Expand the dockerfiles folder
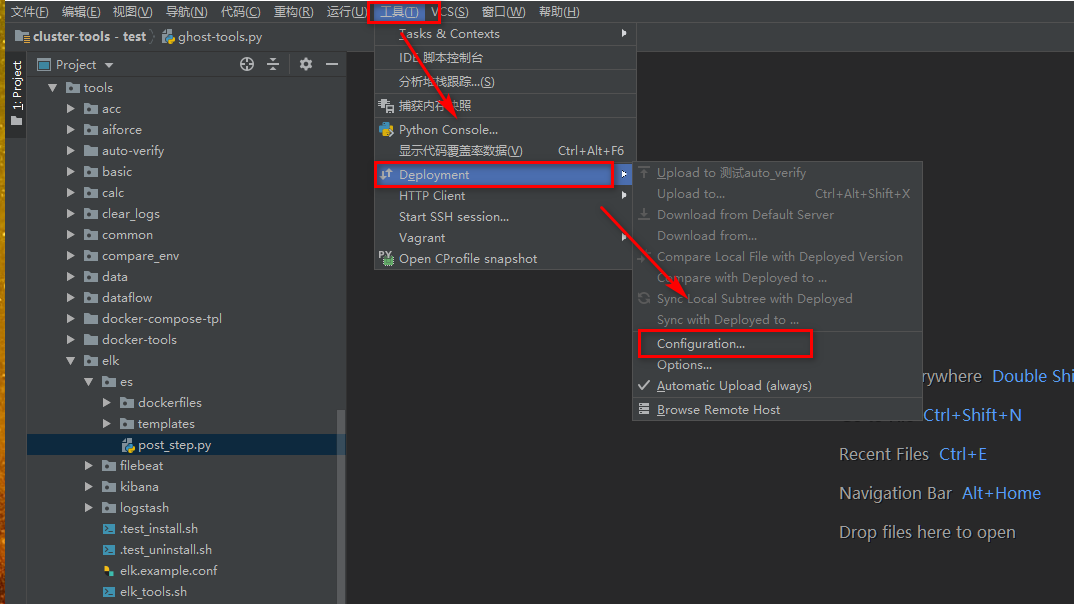 click(107, 403)
